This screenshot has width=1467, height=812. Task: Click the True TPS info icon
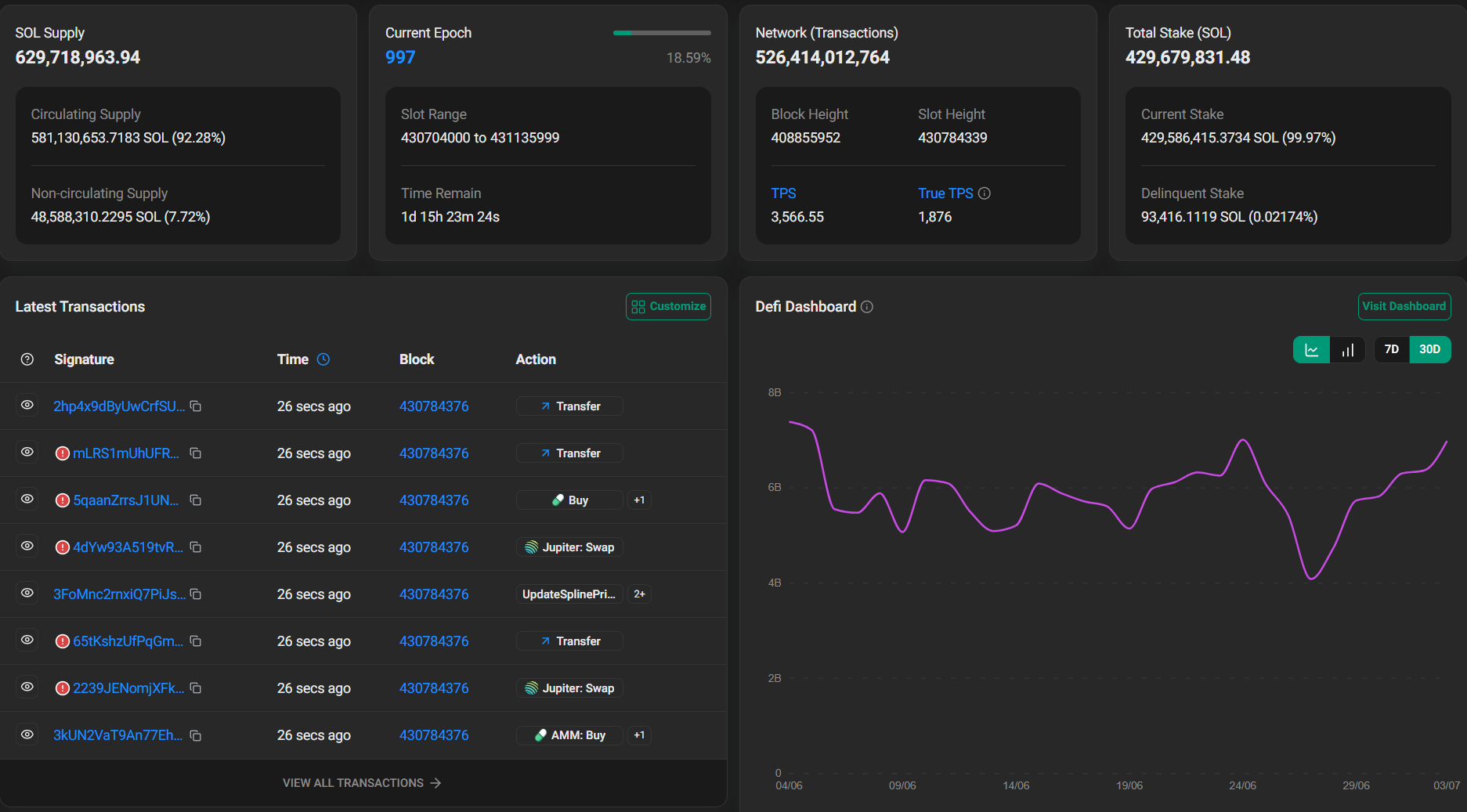click(985, 193)
